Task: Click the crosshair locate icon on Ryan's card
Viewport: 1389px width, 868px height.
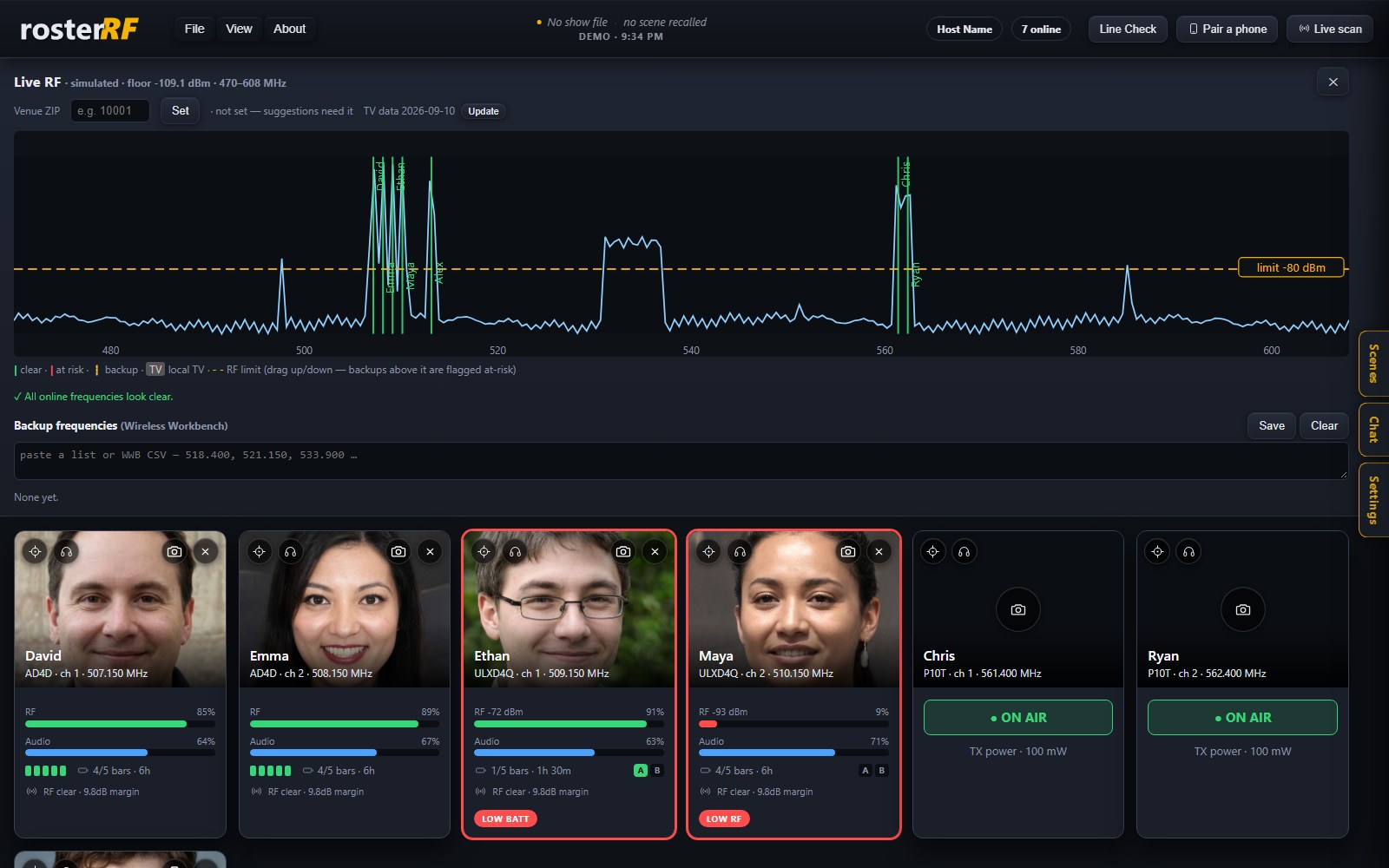Action: 1157,551
